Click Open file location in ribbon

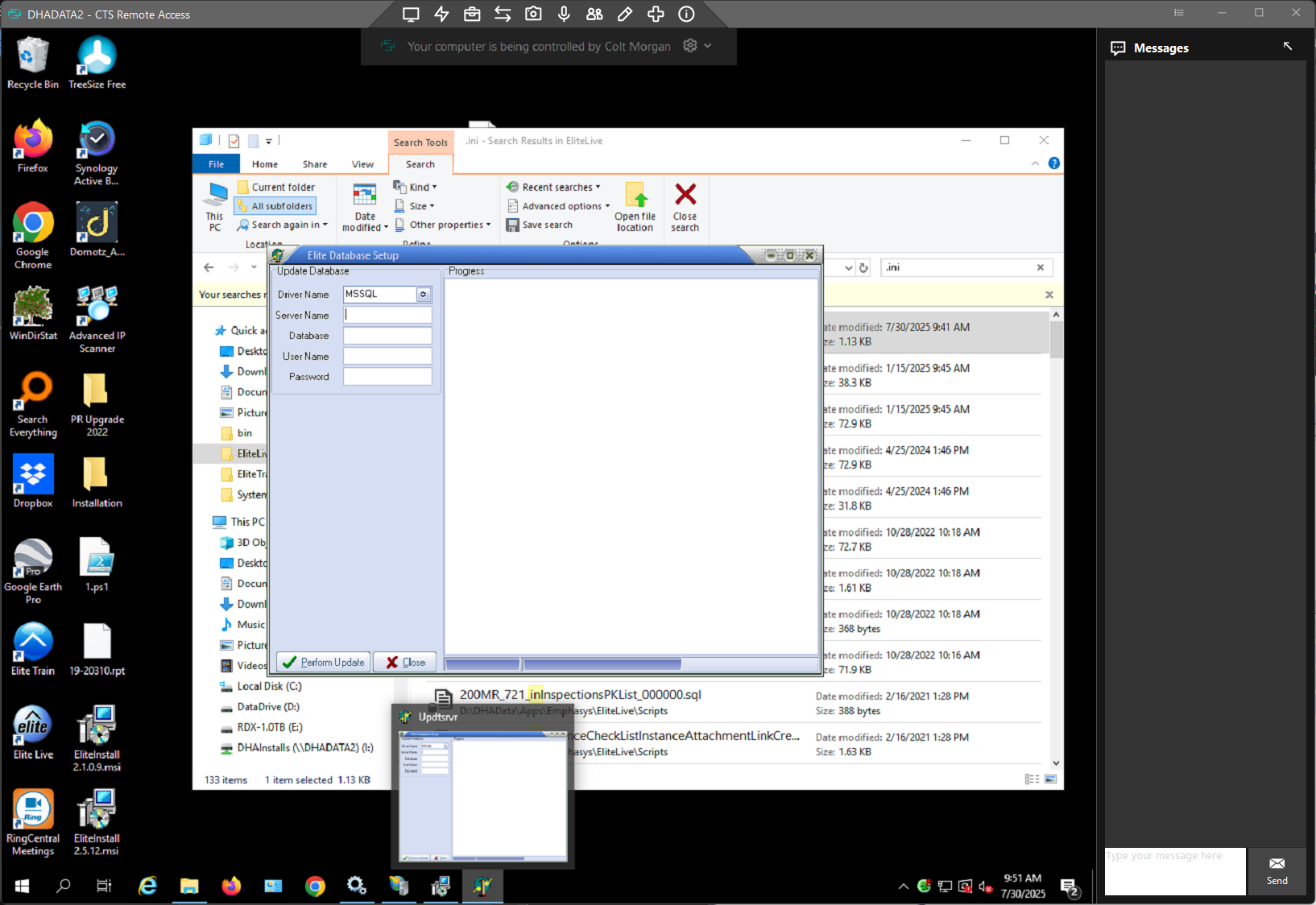[635, 207]
